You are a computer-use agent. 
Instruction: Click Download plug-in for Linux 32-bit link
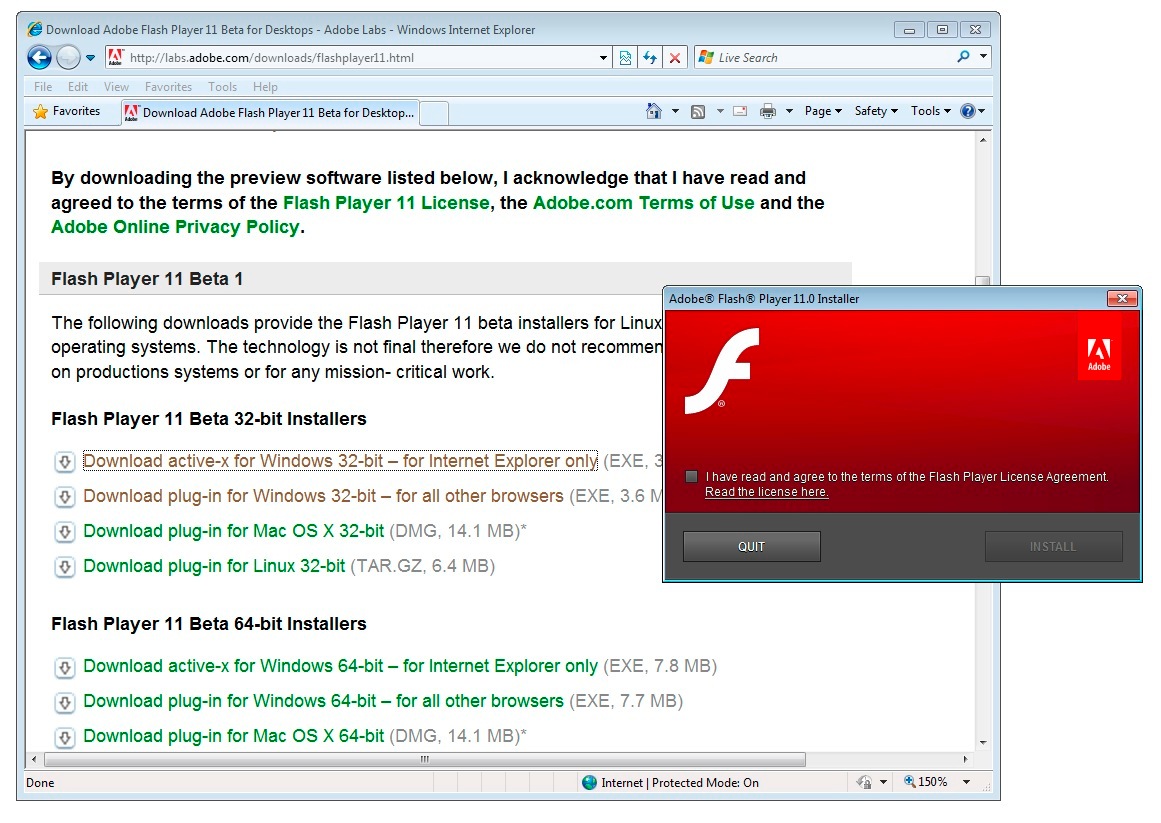(214, 566)
